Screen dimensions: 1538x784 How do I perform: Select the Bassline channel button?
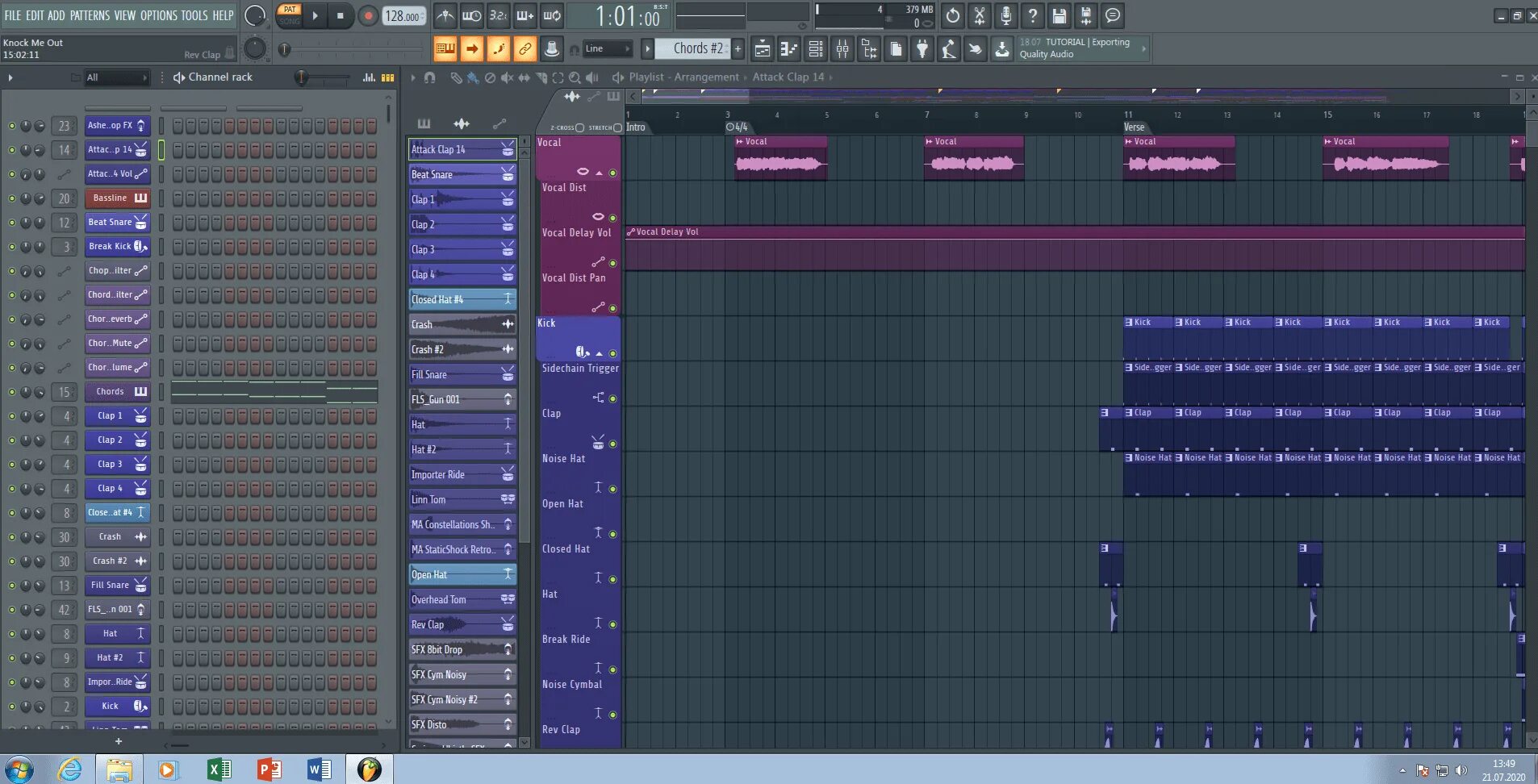click(x=117, y=198)
